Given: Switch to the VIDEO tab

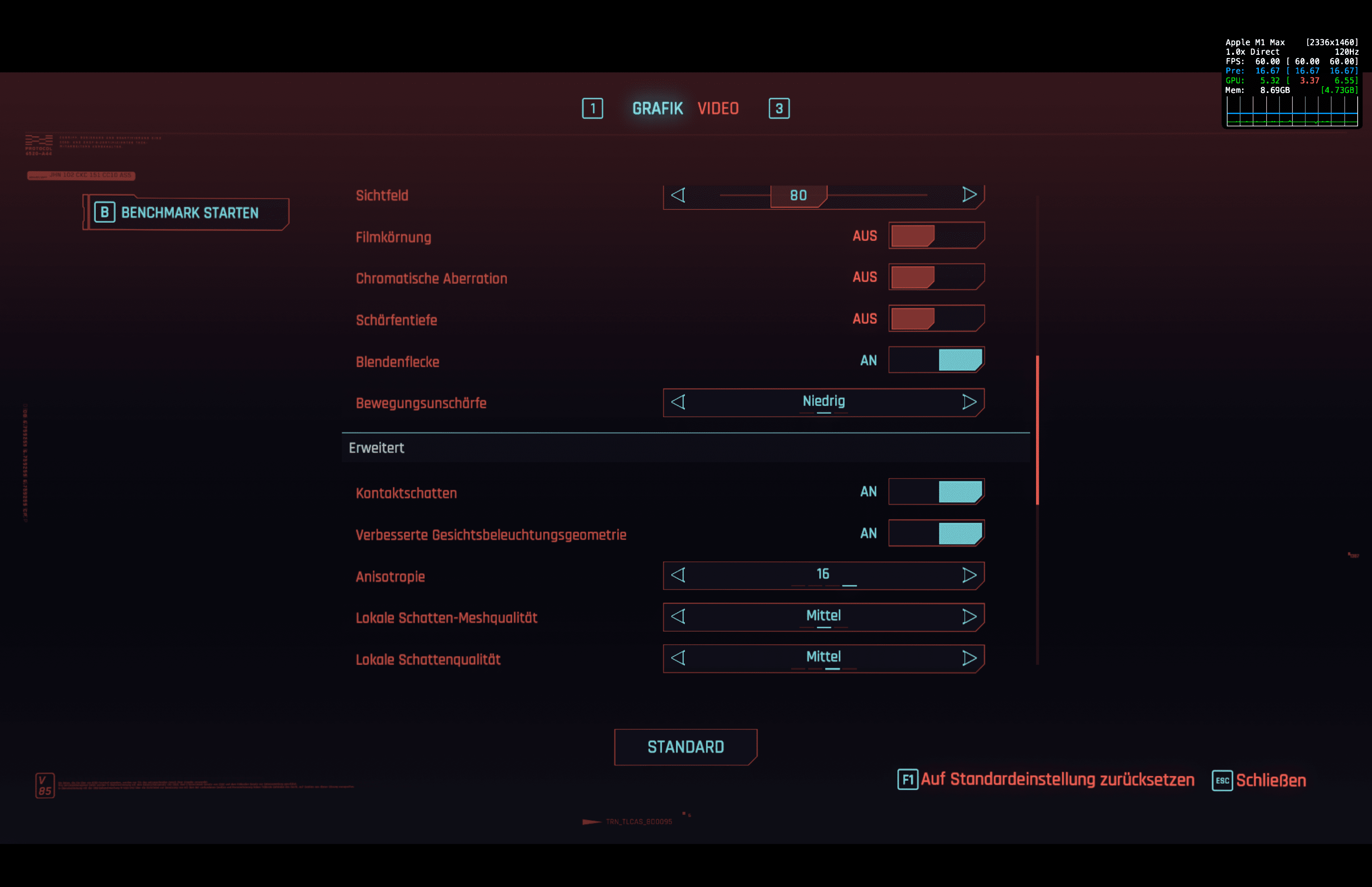Looking at the screenshot, I should (718, 108).
